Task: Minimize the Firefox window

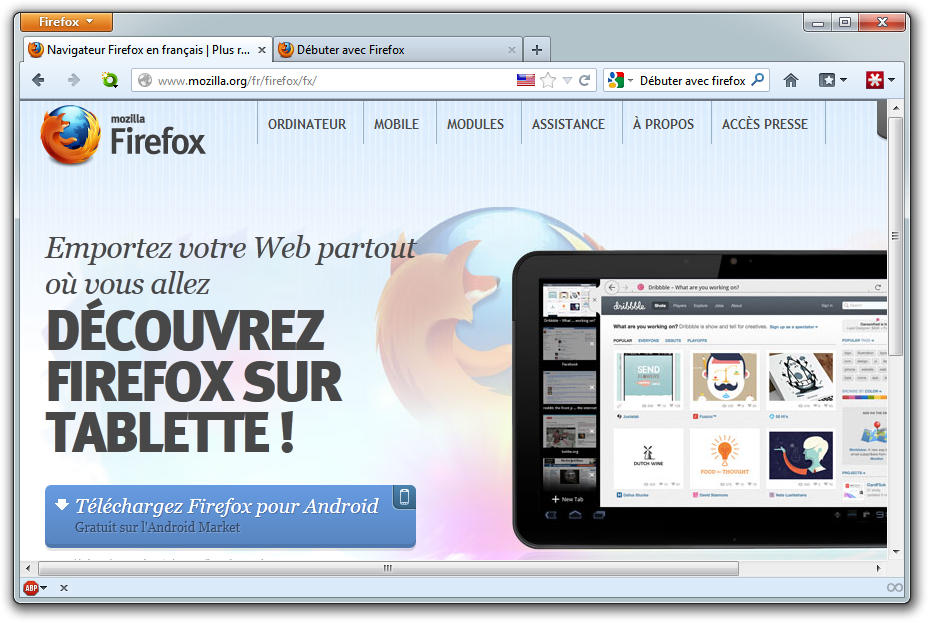Action: coord(817,22)
